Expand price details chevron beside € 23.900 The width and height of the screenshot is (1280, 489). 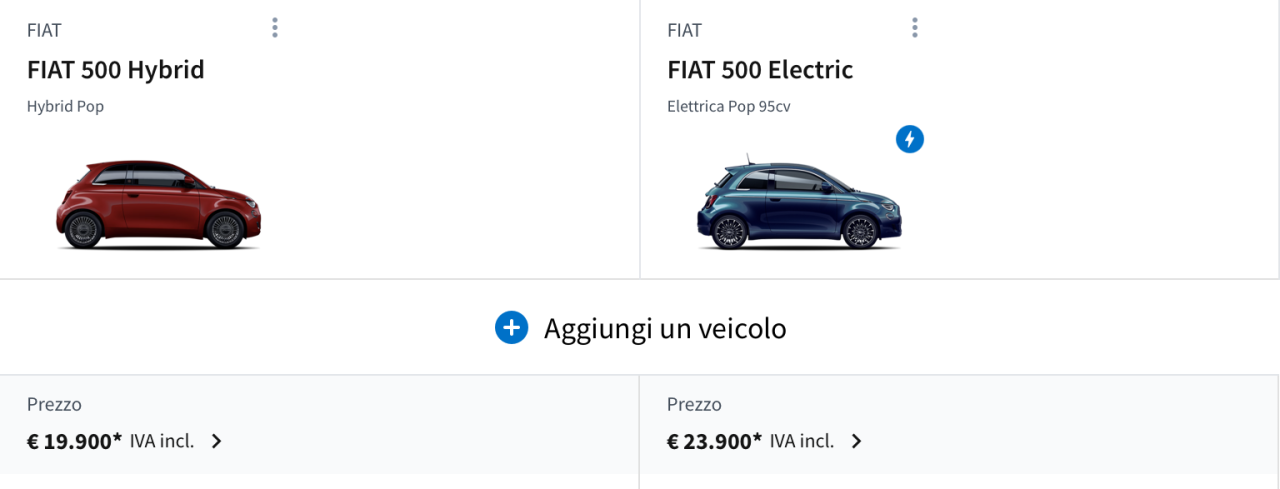tap(856, 441)
